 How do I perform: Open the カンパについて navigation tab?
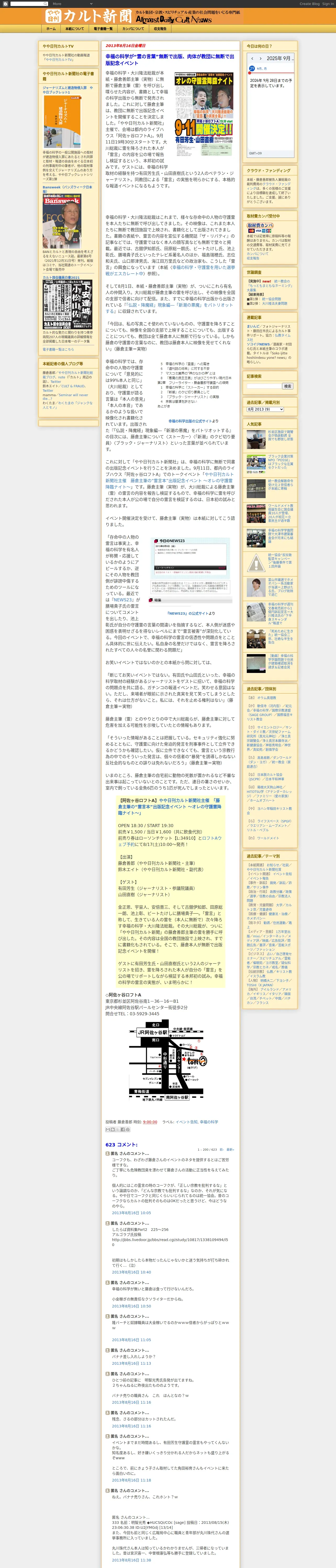click(x=133, y=28)
